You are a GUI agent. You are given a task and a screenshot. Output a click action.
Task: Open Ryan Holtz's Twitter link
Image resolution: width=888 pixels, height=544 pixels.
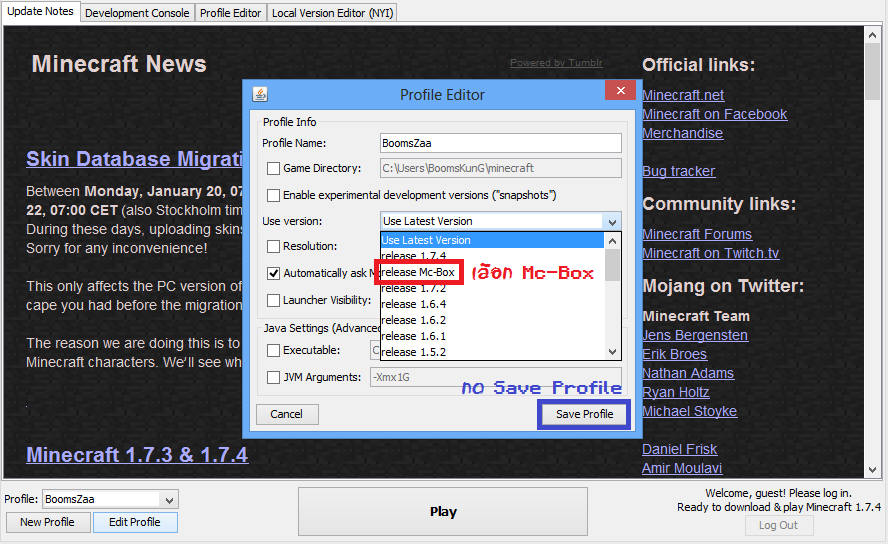(x=676, y=392)
